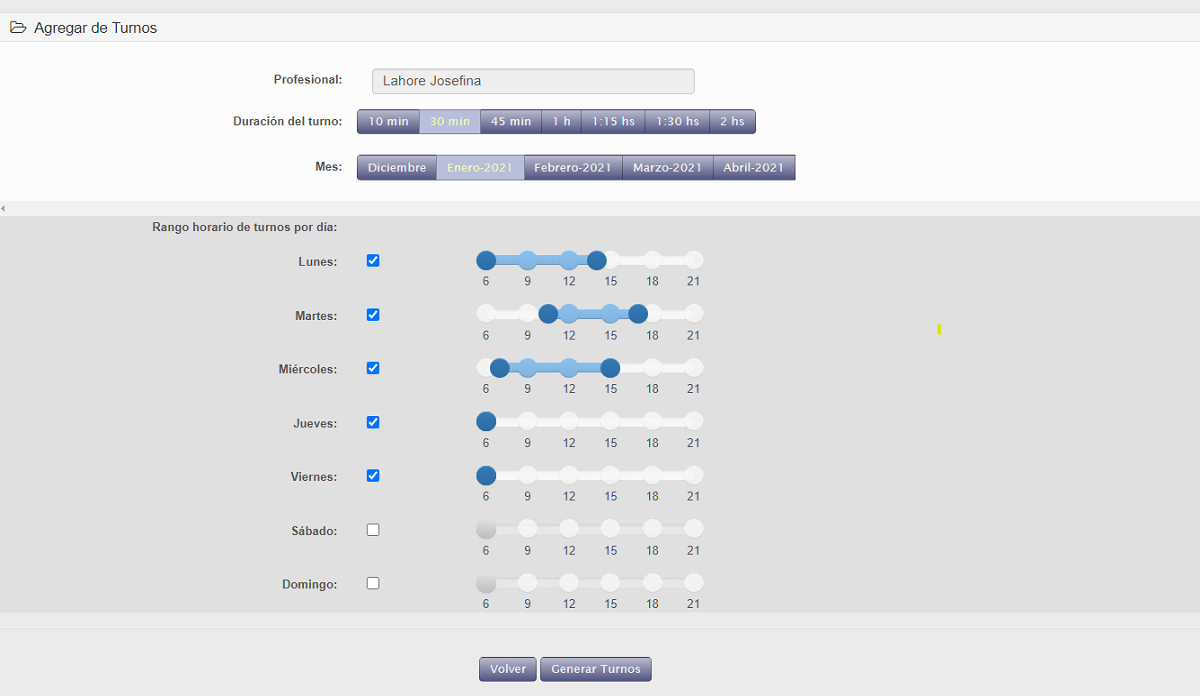Set the turn duration to 1 h

tap(562, 121)
